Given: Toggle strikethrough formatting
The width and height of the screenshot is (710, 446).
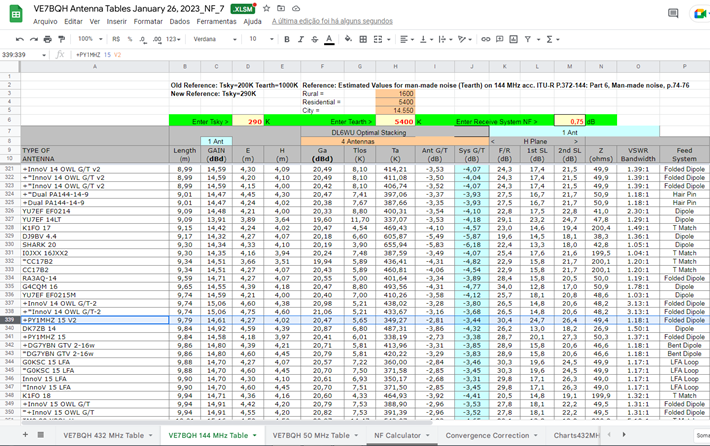Looking at the screenshot, I should coord(315,39).
